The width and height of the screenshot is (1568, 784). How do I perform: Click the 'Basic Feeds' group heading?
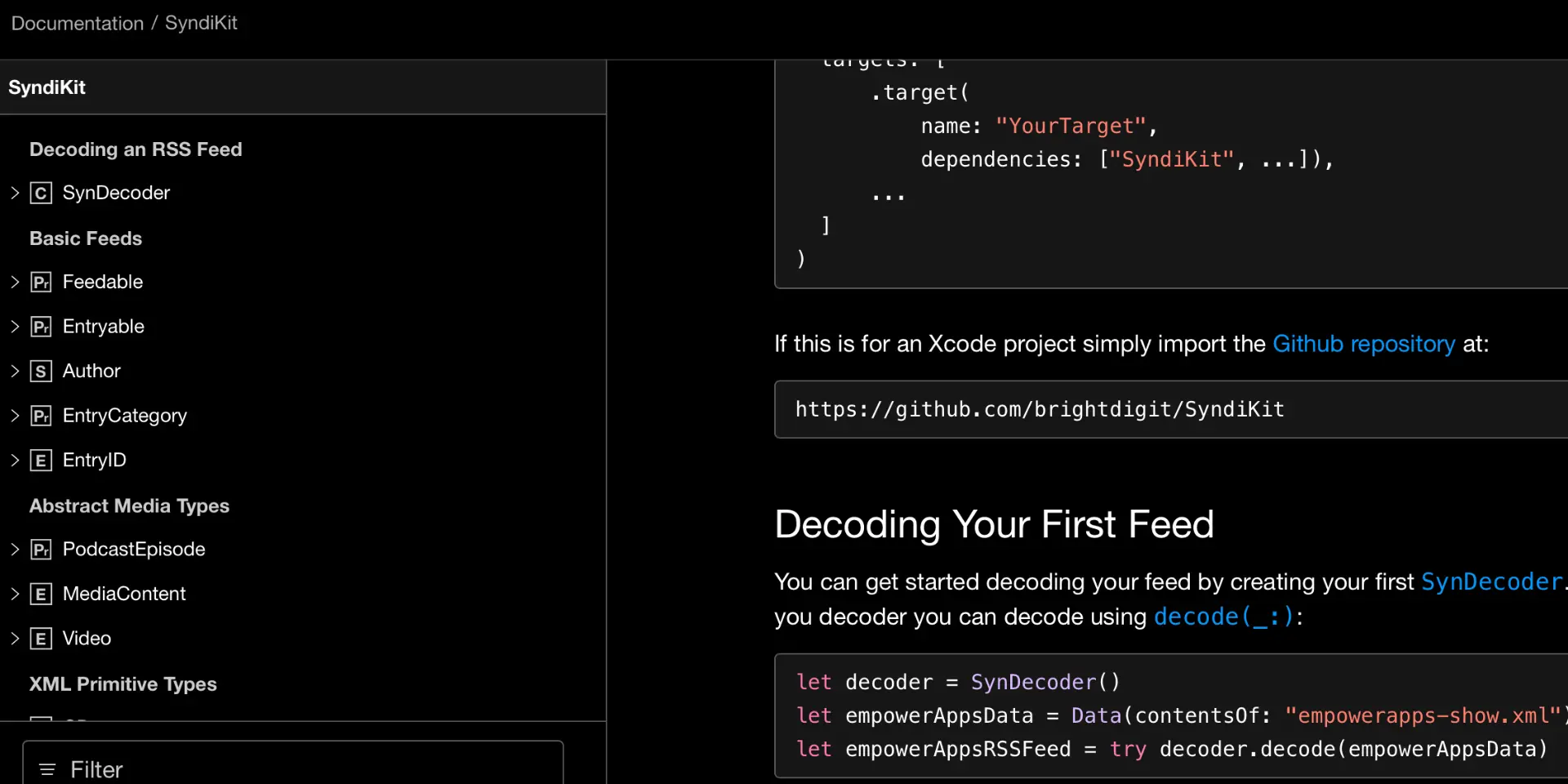[86, 238]
